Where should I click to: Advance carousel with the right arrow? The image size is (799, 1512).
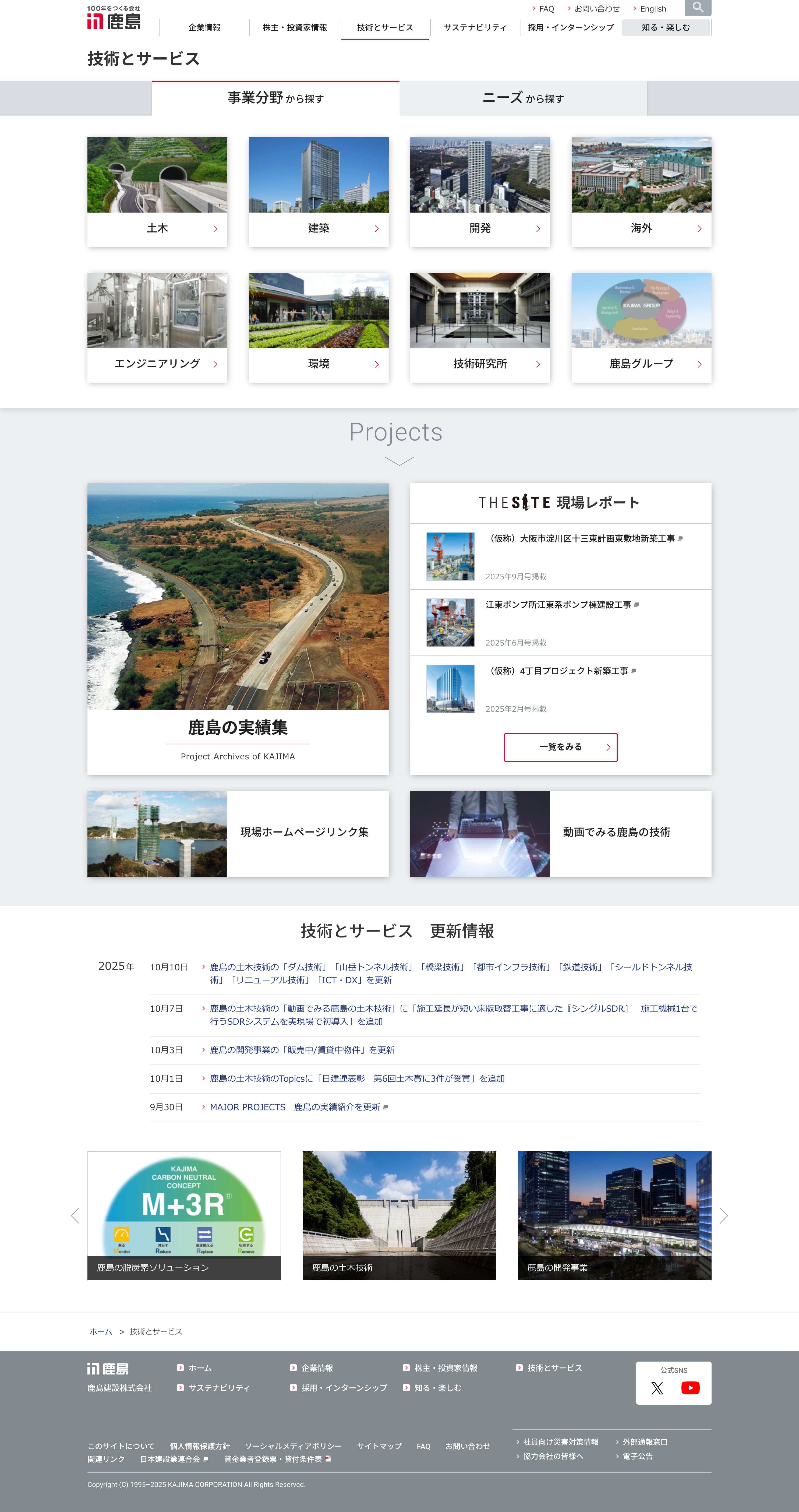click(723, 1215)
